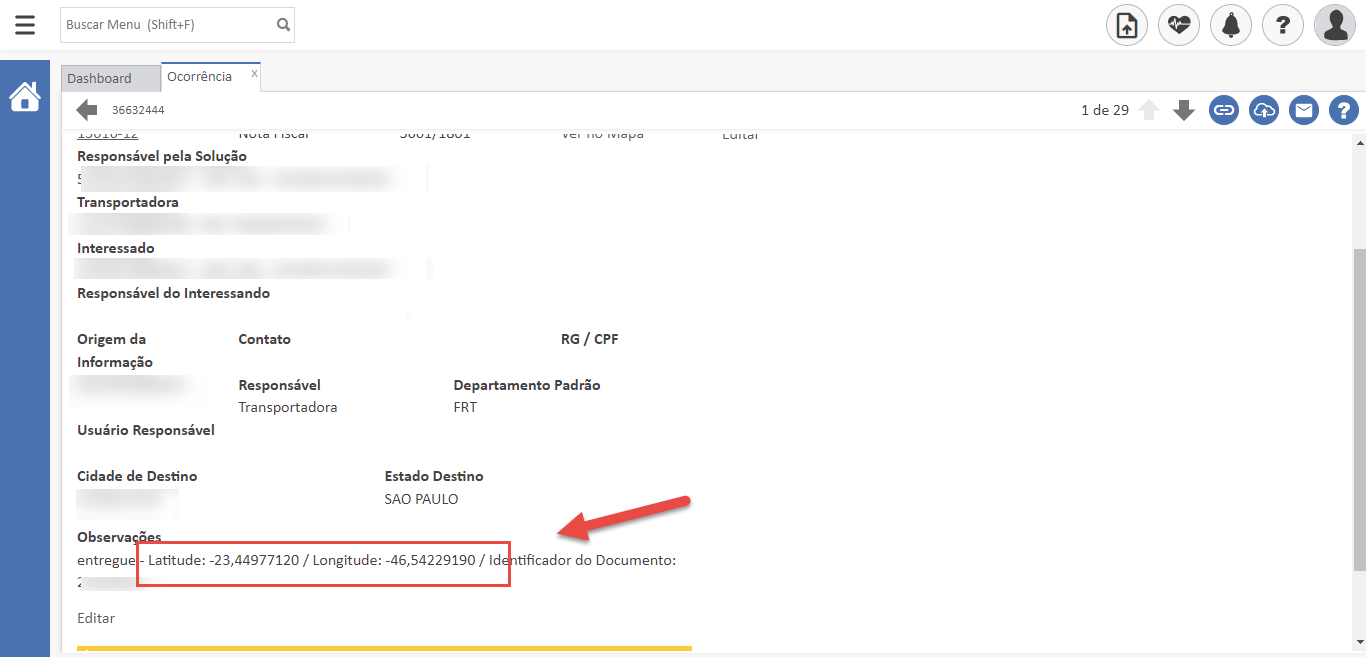Click the blue cloud upload icon
The image size is (1366, 657).
pyautogui.click(x=1264, y=110)
